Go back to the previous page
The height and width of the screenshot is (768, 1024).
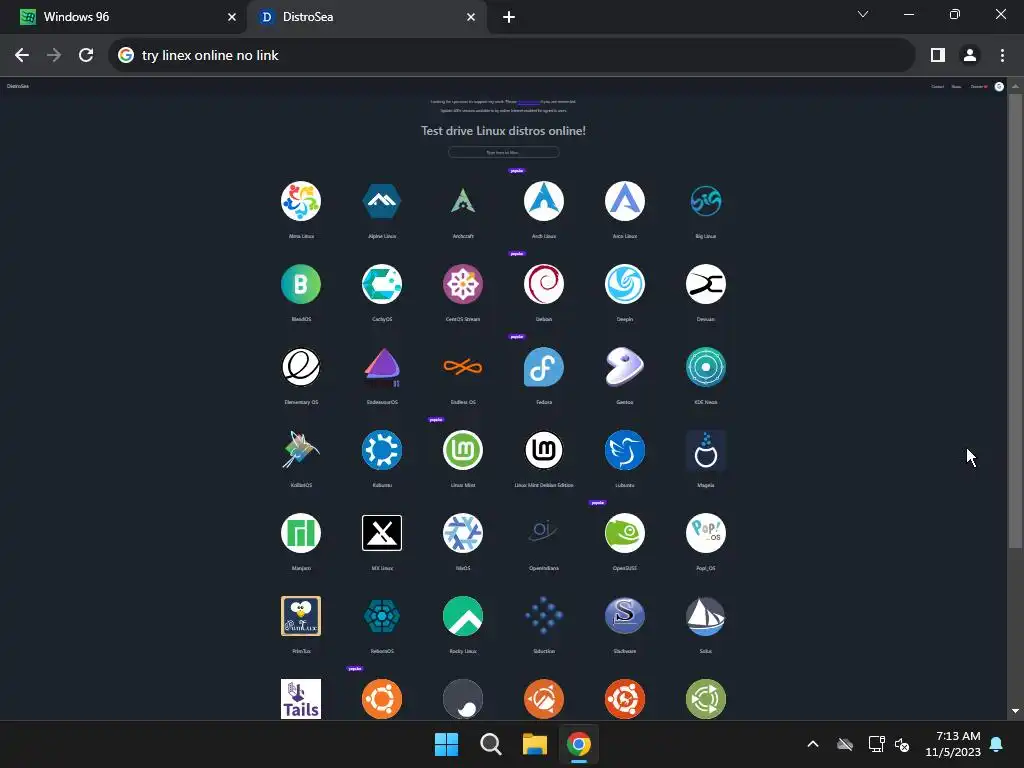pos(22,56)
